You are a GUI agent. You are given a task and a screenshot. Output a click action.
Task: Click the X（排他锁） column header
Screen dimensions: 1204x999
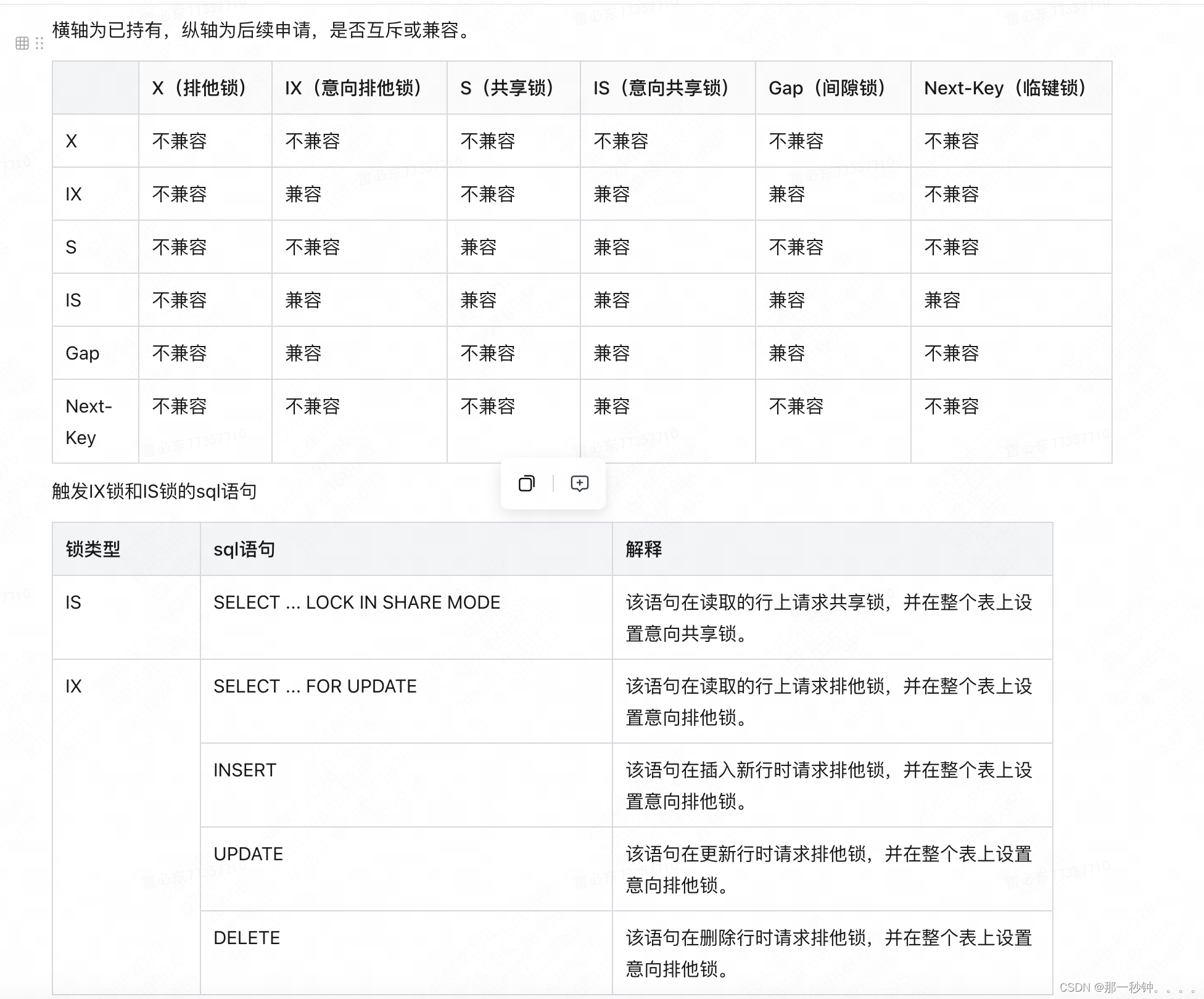coord(199,88)
